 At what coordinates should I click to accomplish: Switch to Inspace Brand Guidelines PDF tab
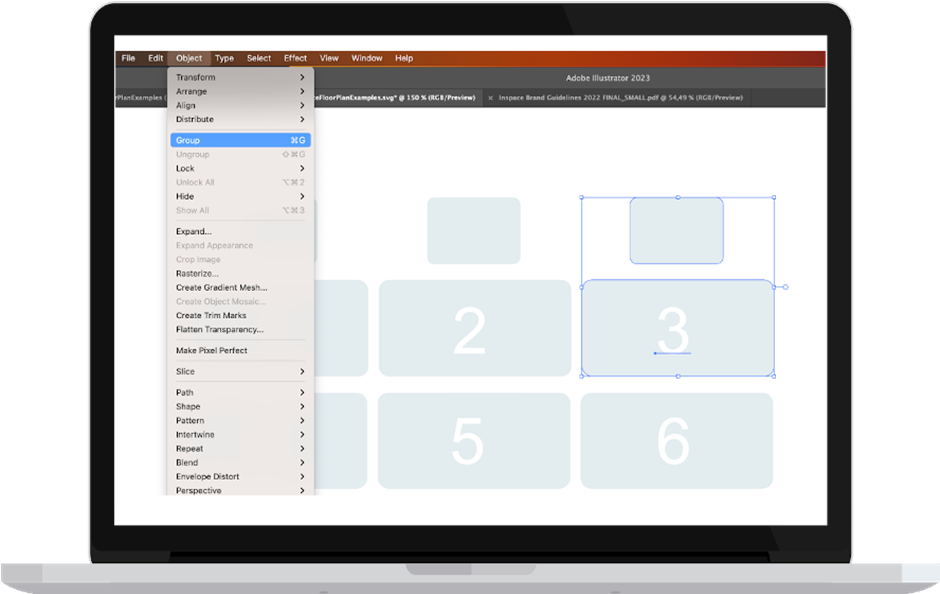point(620,98)
